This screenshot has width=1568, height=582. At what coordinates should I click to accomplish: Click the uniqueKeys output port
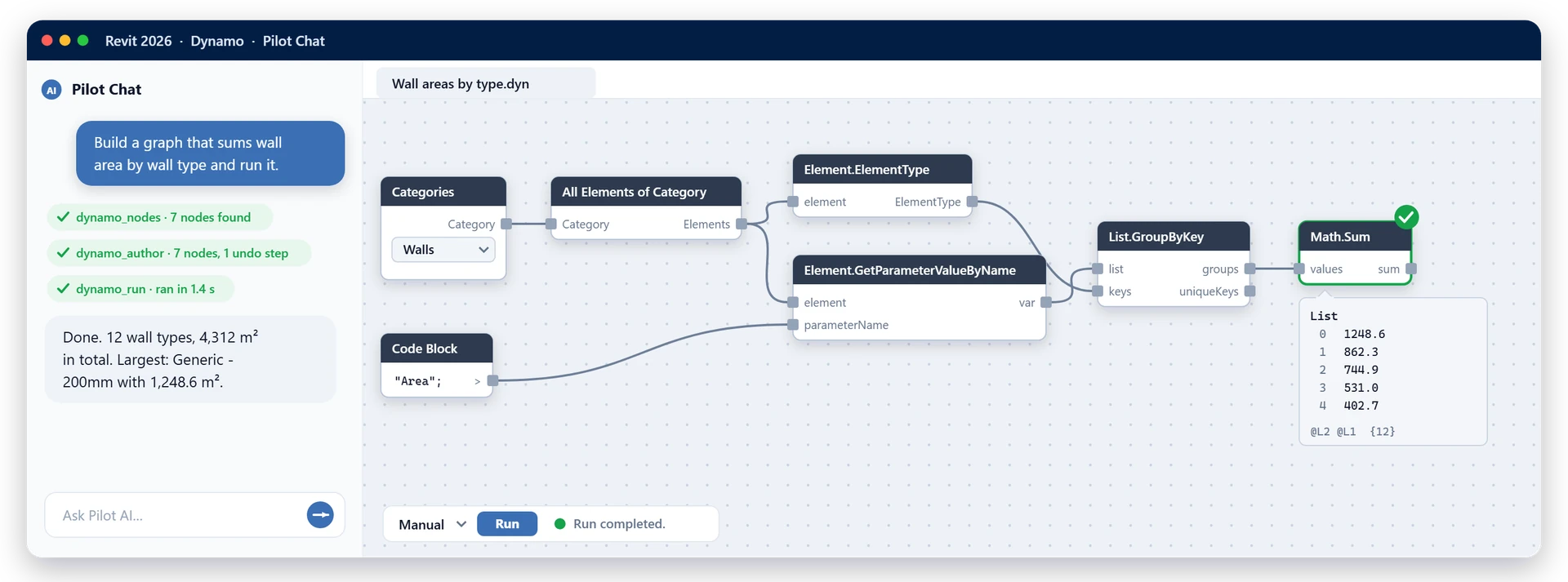click(1249, 291)
